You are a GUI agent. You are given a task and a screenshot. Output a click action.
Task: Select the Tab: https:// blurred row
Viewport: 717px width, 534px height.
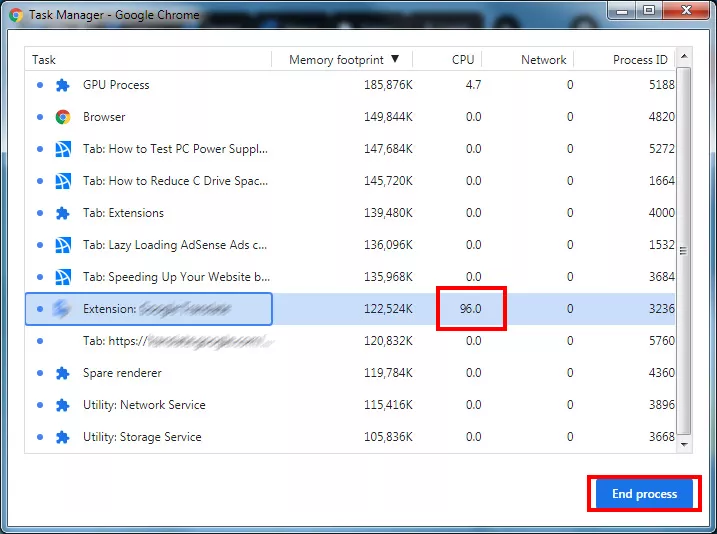350,341
